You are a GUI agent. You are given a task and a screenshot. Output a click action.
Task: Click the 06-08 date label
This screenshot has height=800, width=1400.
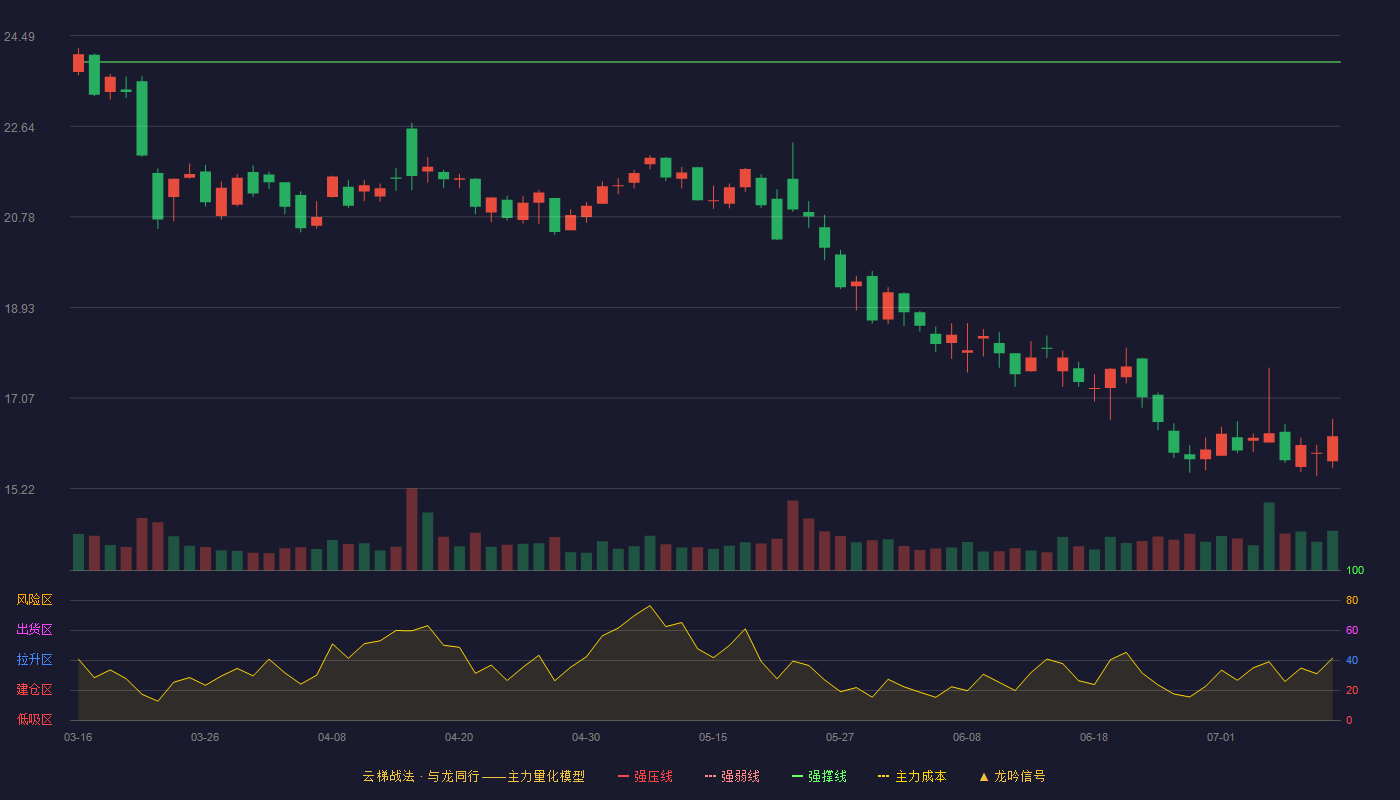[967, 737]
